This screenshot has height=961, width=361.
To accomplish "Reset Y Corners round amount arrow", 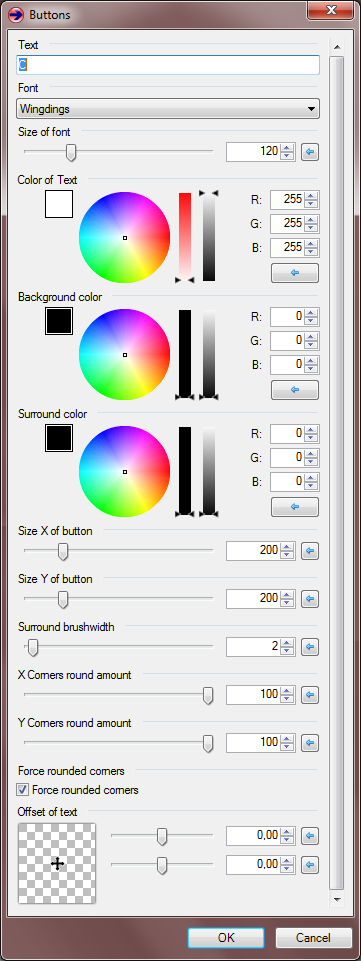I will tap(310, 743).
